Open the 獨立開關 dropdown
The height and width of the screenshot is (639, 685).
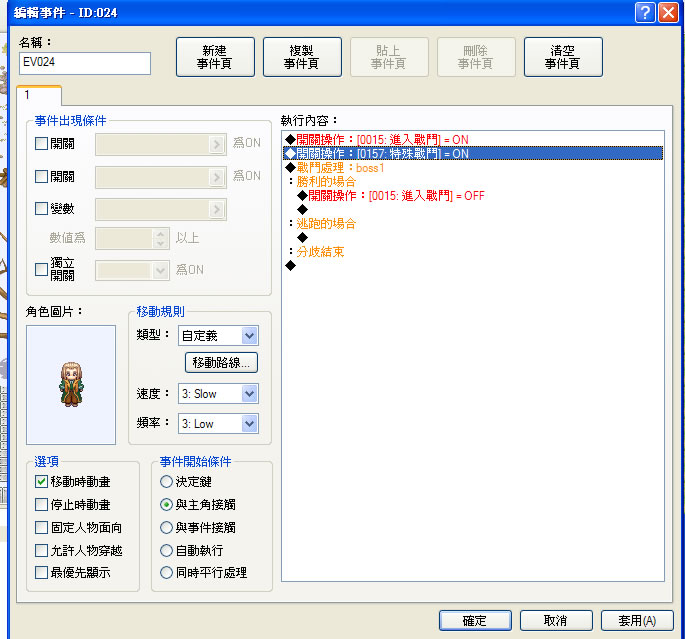pyautogui.click(x=160, y=270)
